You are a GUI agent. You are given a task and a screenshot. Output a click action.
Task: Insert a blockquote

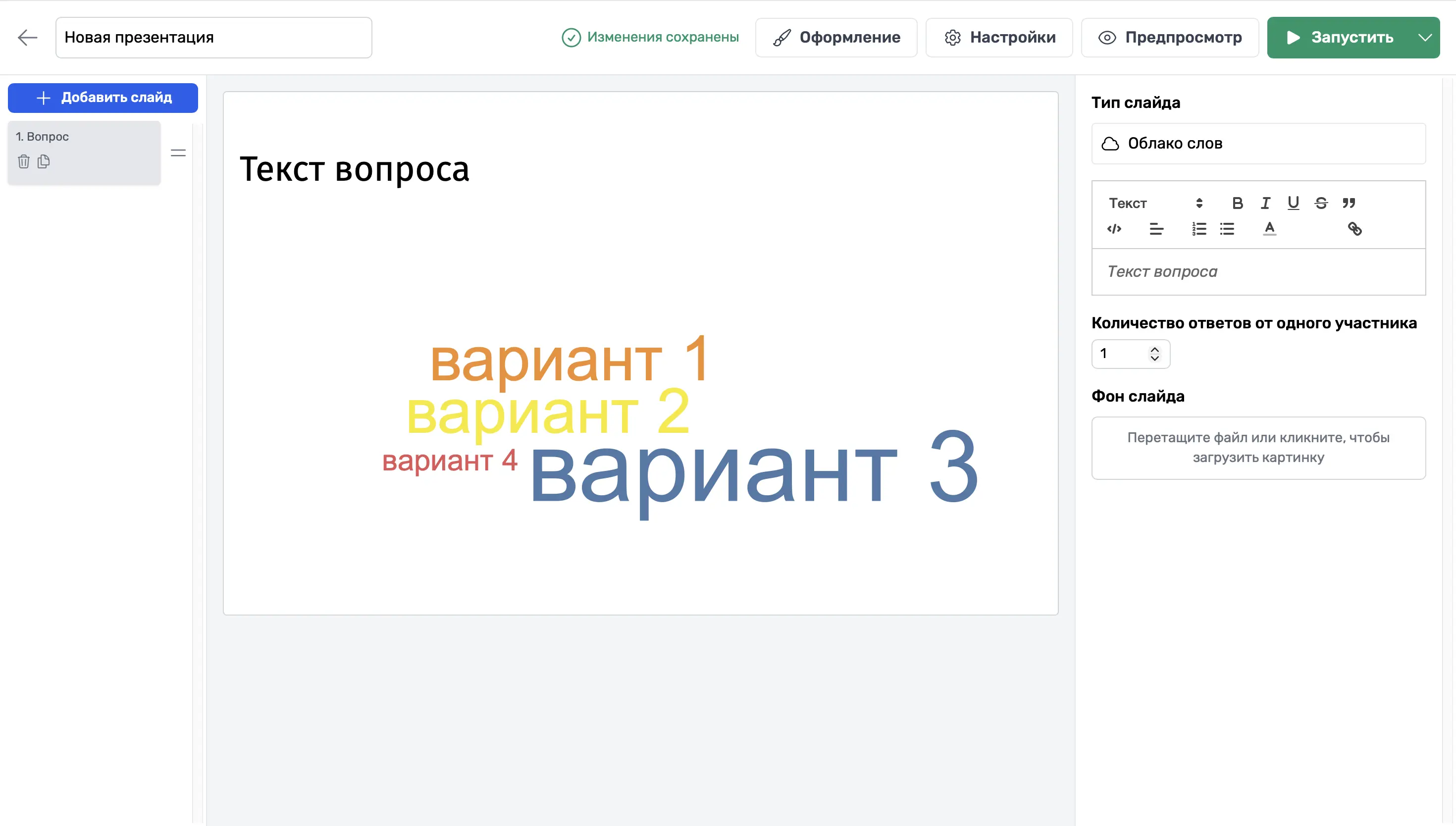point(1348,203)
